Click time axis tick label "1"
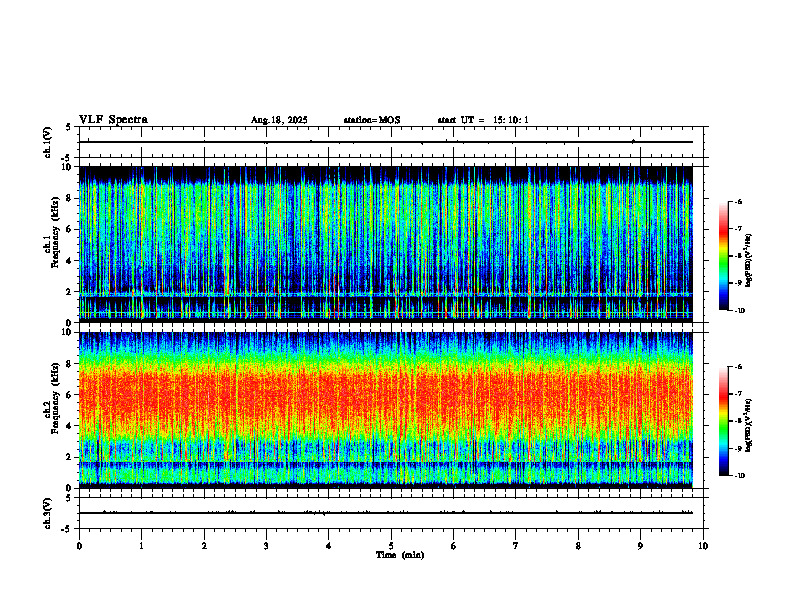Screen dimensions: 792x612 (x=141, y=546)
